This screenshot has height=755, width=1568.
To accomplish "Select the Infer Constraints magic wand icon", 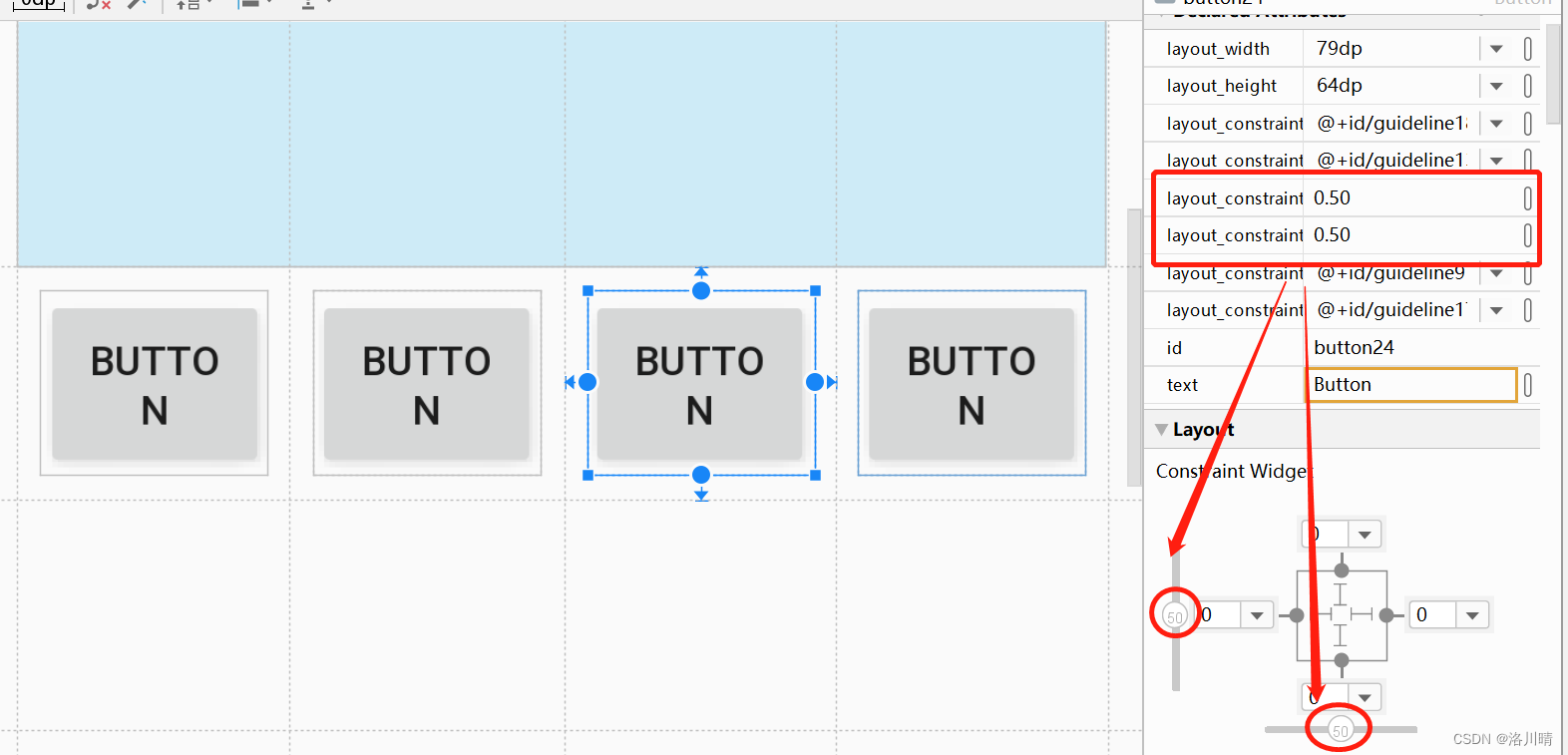I will [x=137, y=4].
